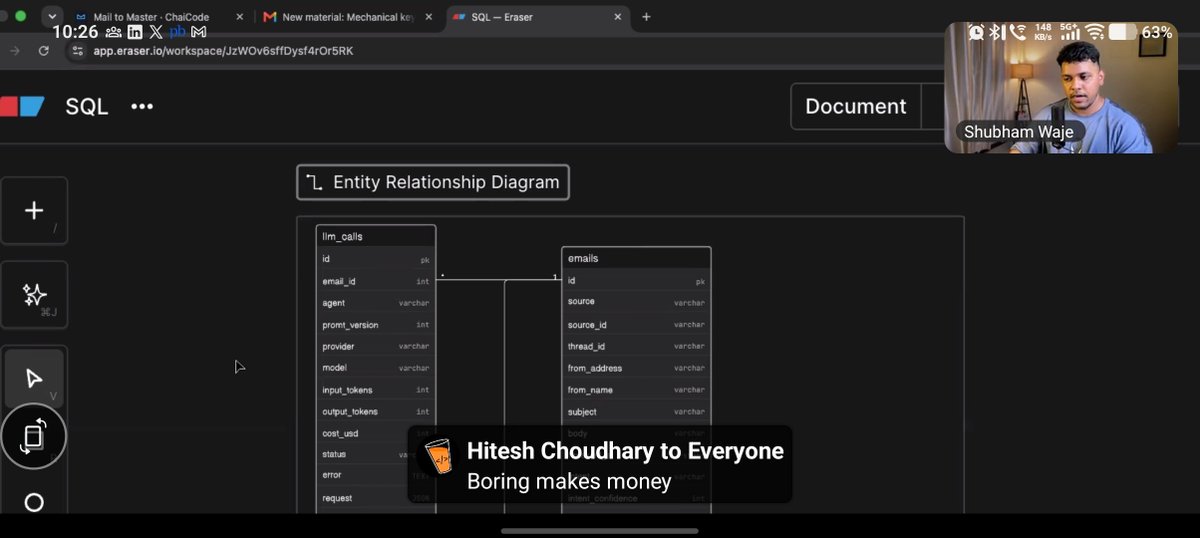Click the output_tokens row
This screenshot has width=1200, height=538.
tap(376, 412)
